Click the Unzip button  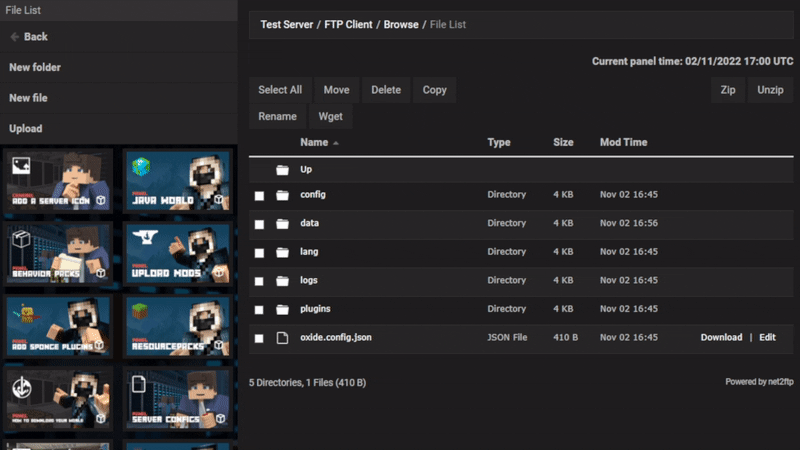770,90
